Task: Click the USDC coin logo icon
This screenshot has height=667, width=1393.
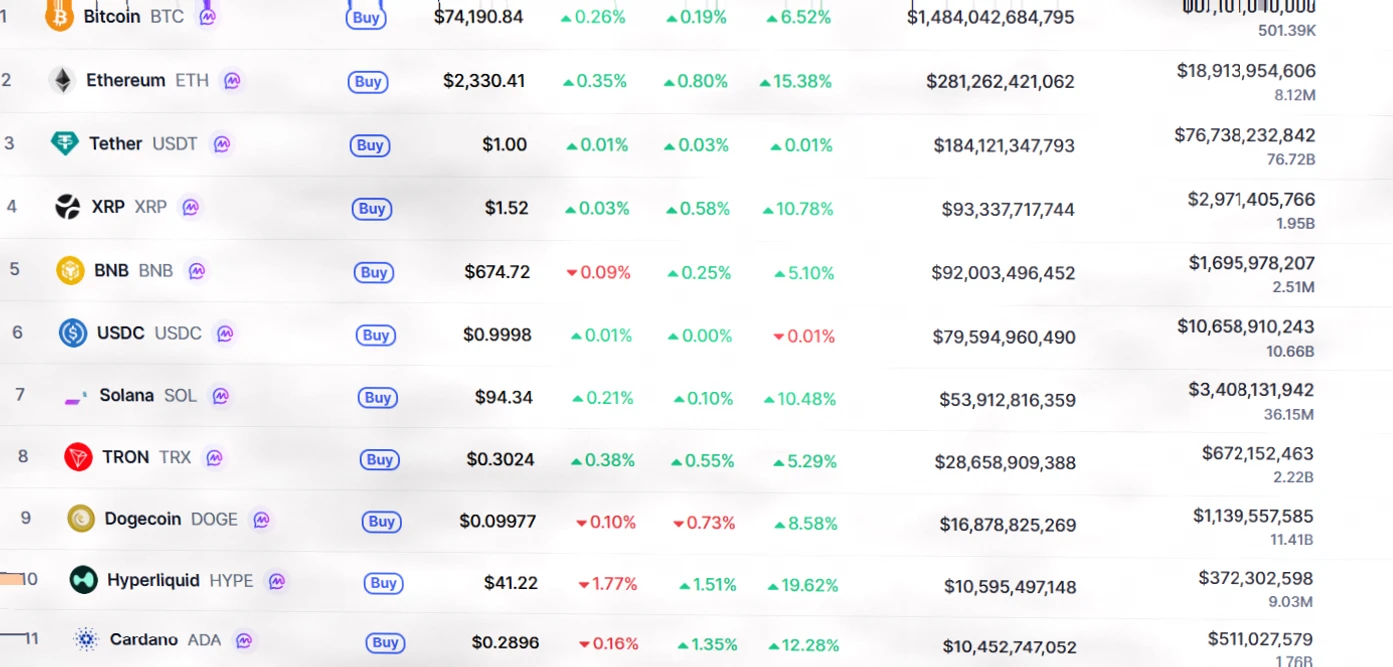Action: (x=73, y=333)
